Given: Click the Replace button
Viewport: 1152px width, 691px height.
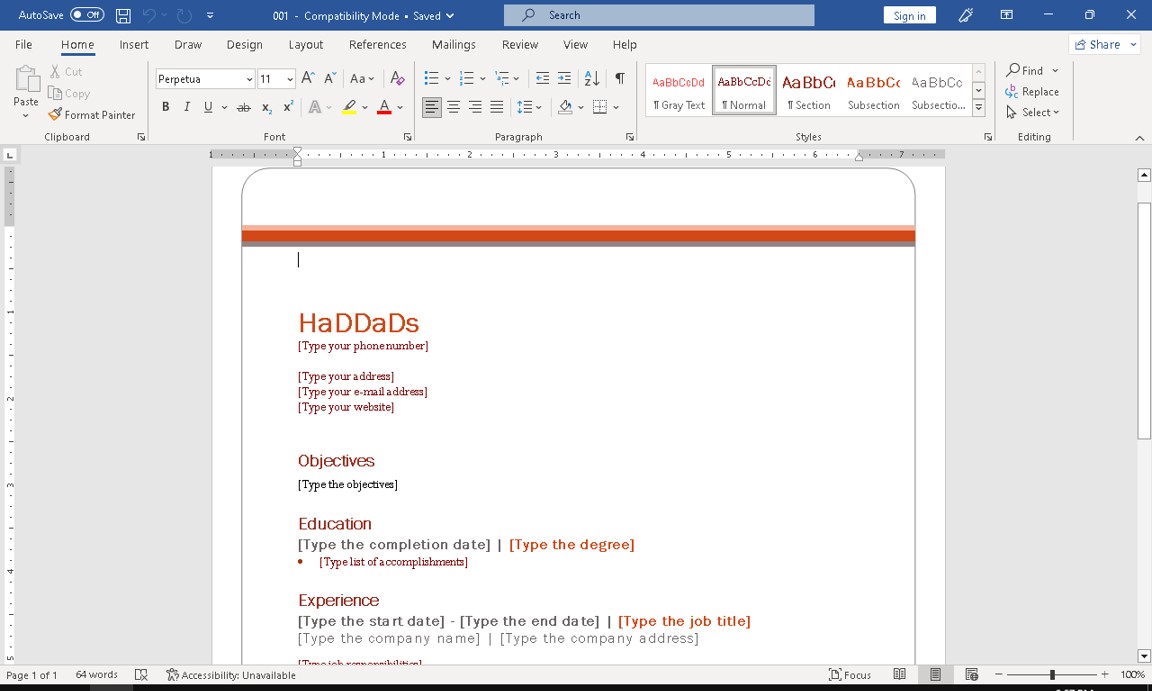Looking at the screenshot, I should tap(1032, 92).
